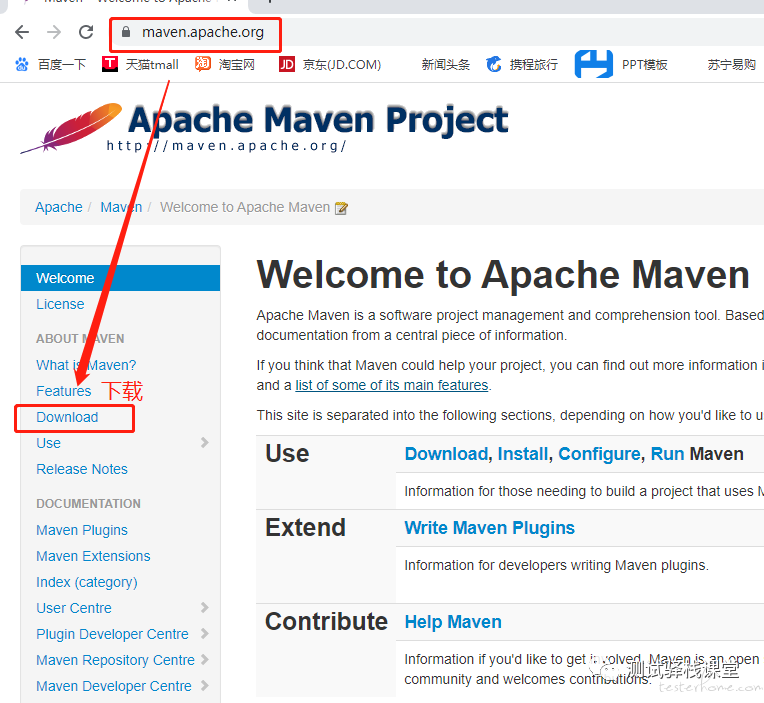Click the Apache Maven Project banner title
The width and height of the screenshot is (764, 703).
pos(318,120)
